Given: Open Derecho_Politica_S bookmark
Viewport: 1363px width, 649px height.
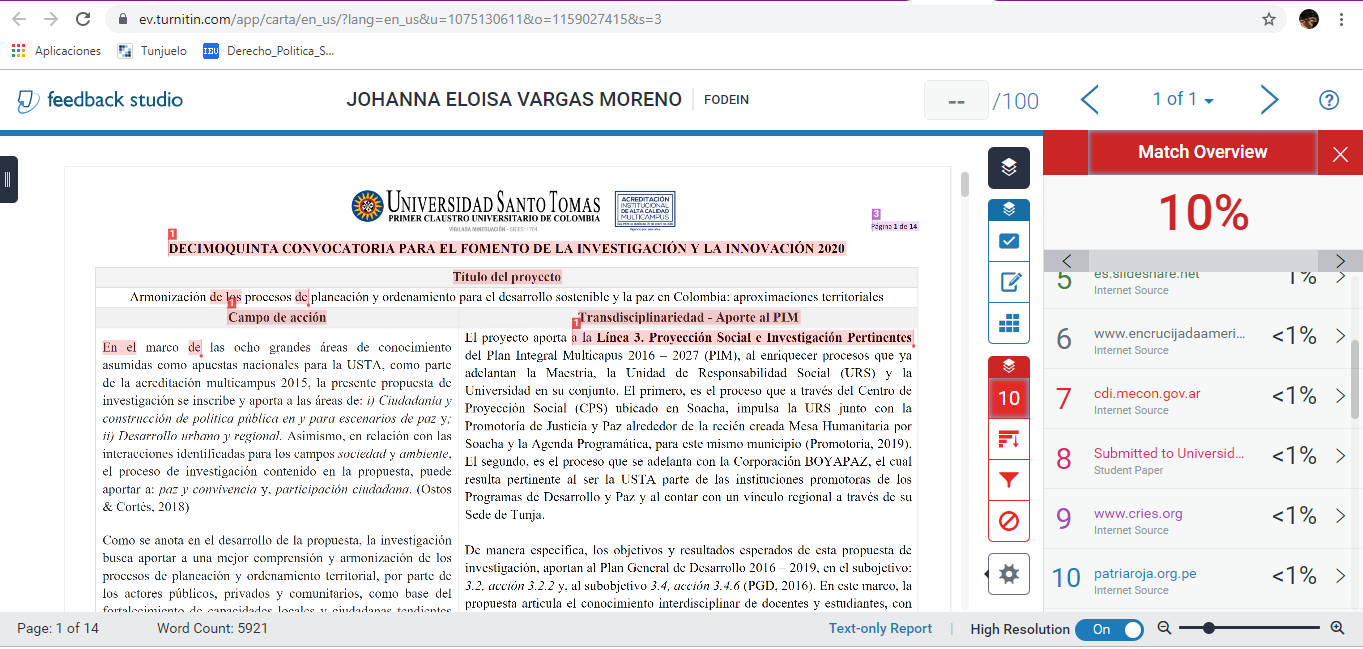Looking at the screenshot, I should [268, 51].
